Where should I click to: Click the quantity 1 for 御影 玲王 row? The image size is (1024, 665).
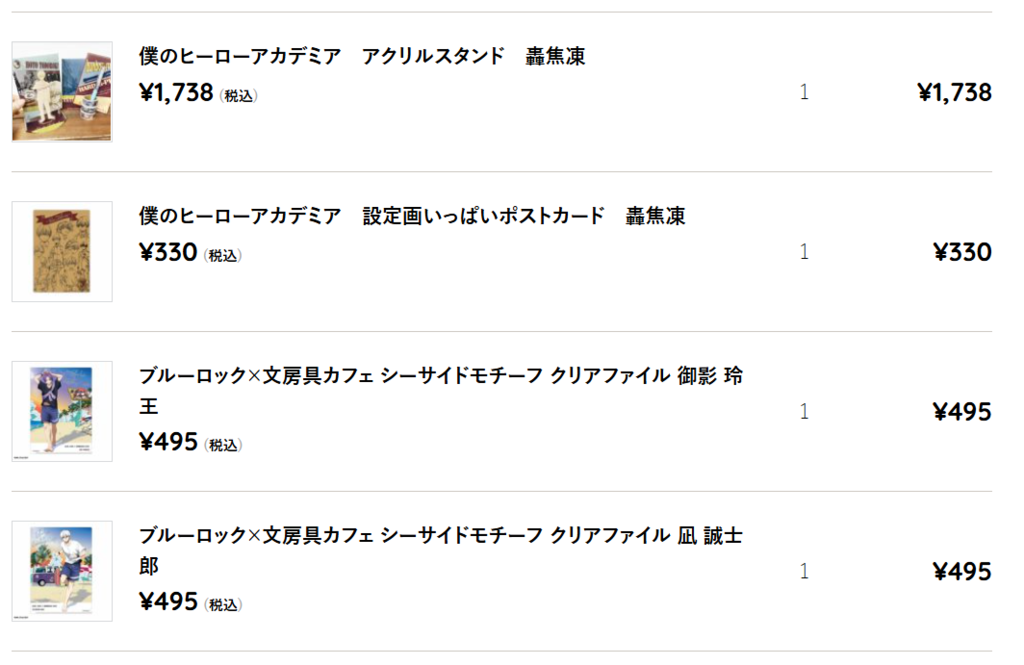click(x=805, y=412)
